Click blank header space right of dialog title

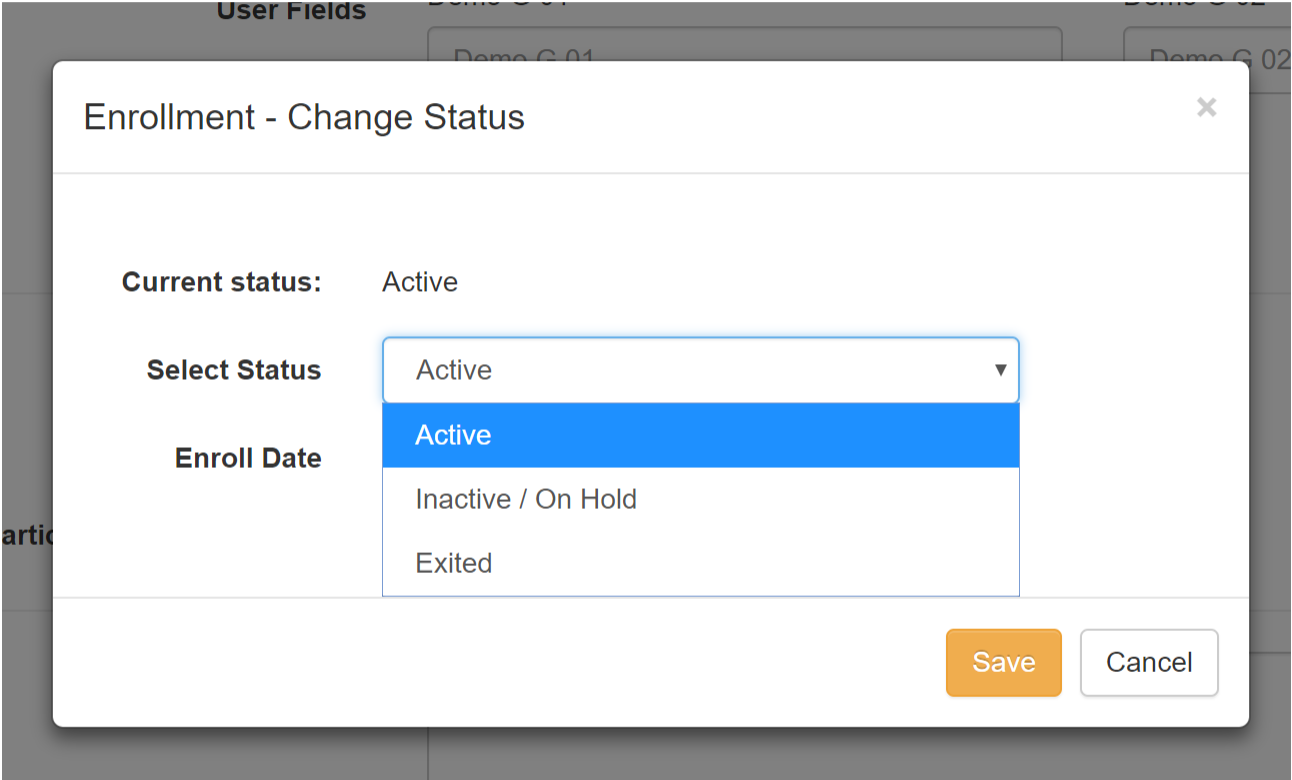(850, 117)
